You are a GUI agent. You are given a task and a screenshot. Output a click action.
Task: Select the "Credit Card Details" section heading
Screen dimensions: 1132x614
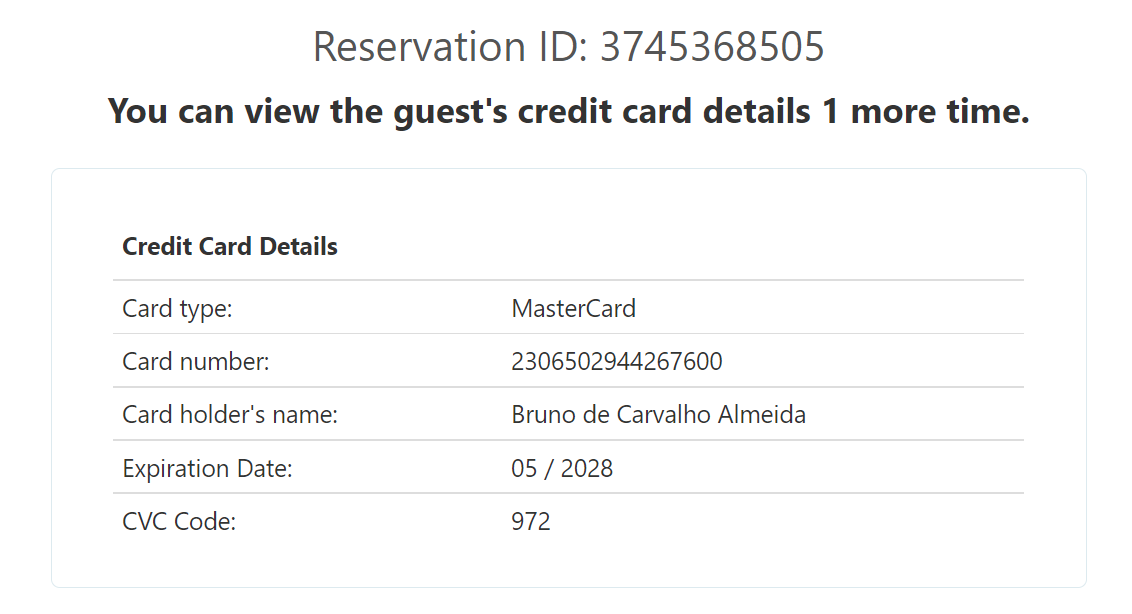230,246
